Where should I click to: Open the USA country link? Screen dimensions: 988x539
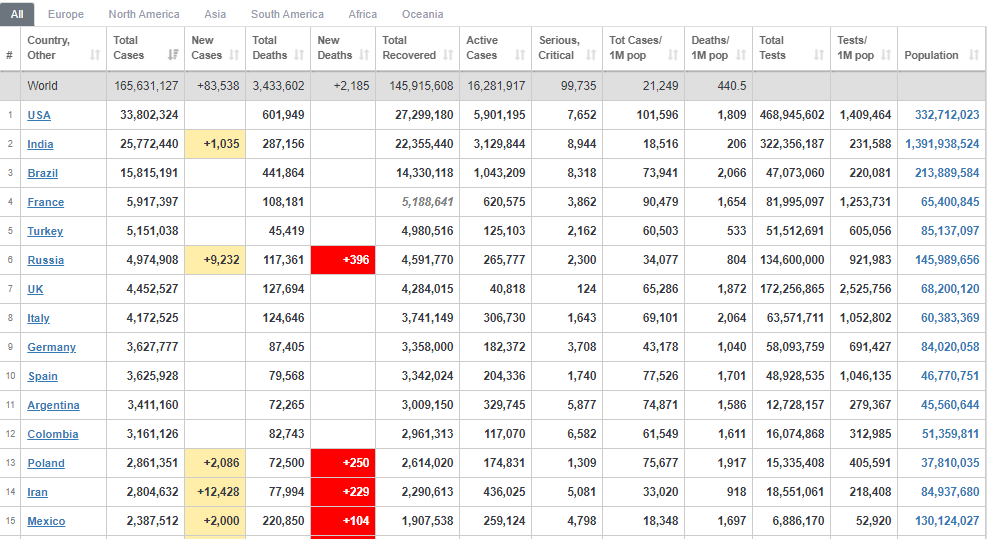point(39,115)
